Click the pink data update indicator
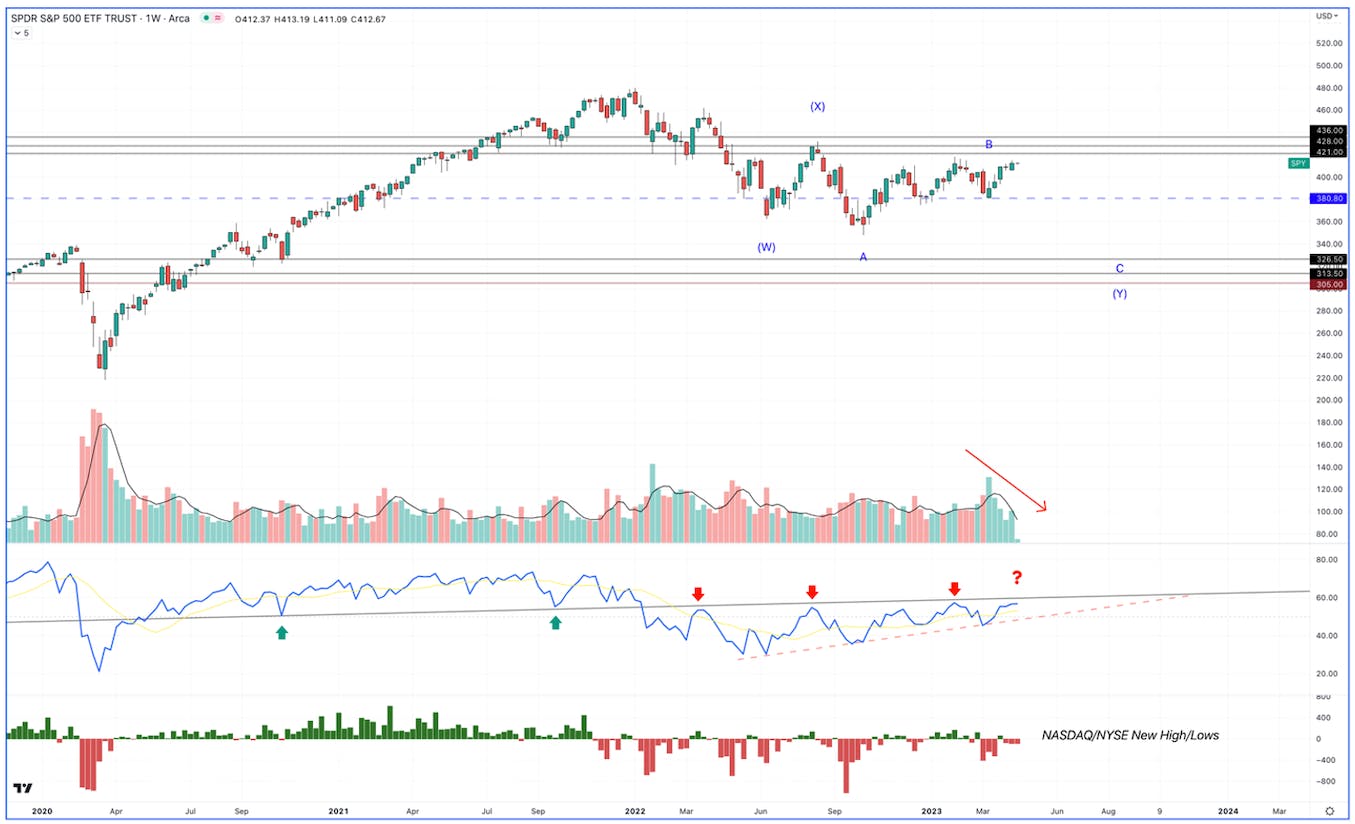Viewport: 1355px width, 824px height. tap(218, 18)
